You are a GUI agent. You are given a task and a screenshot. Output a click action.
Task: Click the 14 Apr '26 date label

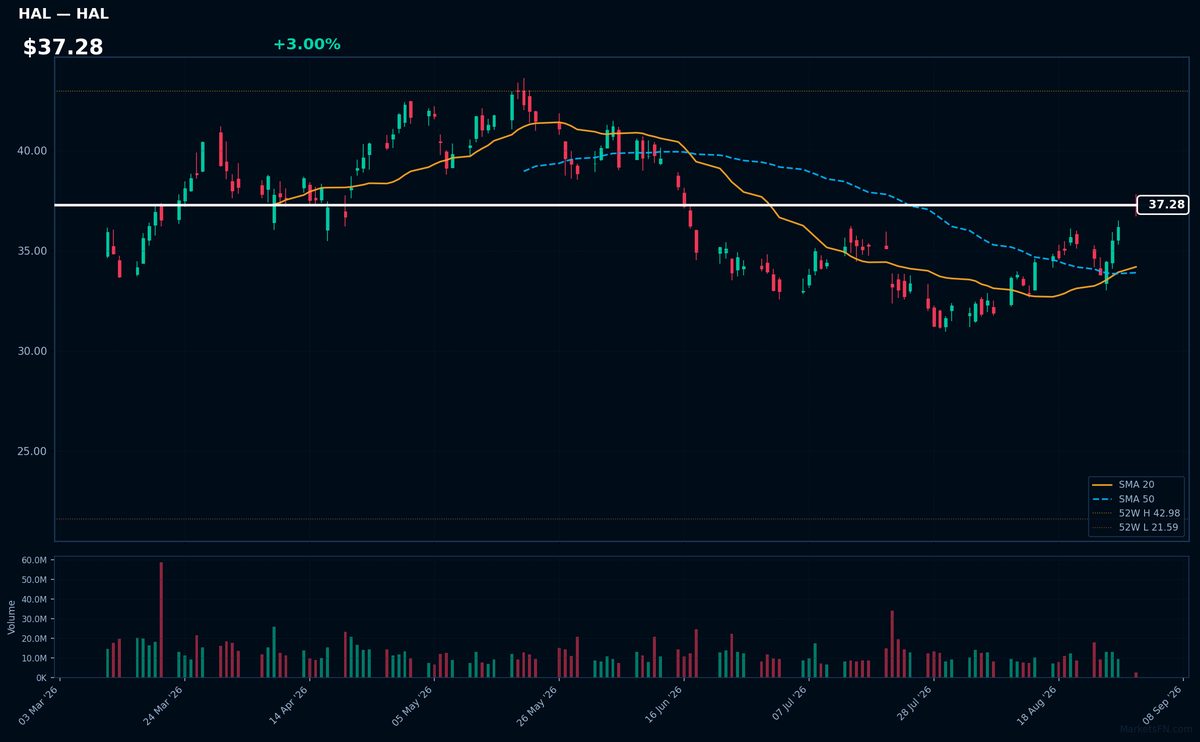click(x=289, y=705)
